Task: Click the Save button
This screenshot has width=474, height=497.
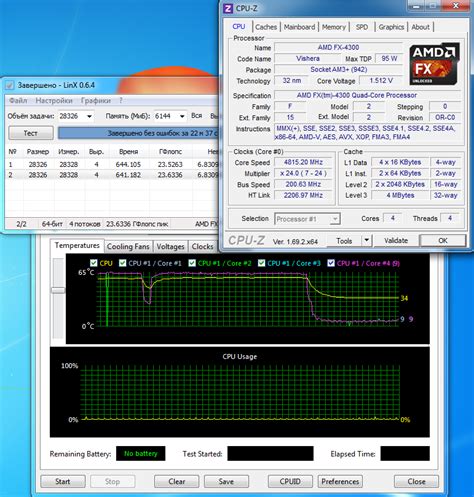Action: (226, 481)
